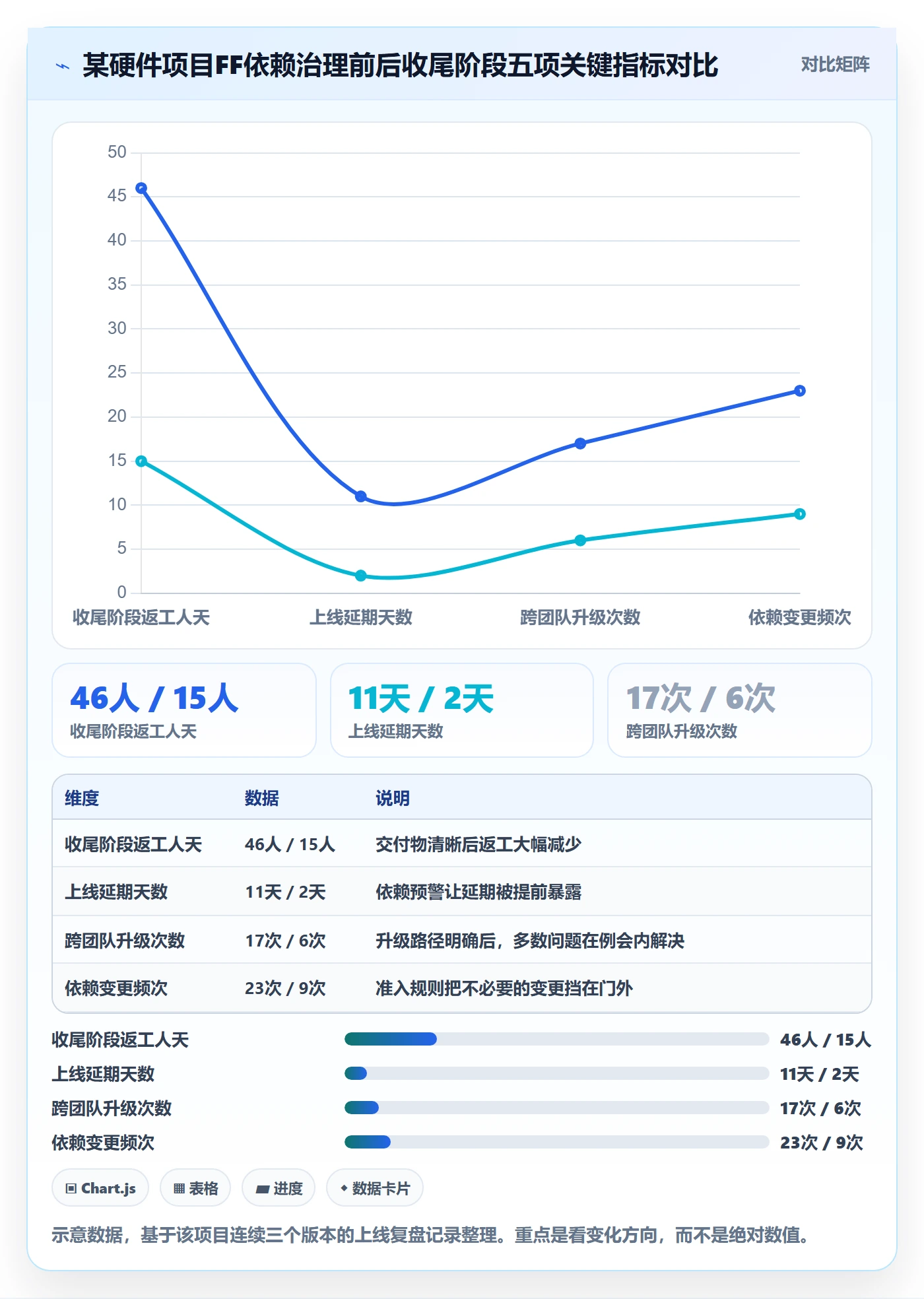Click the 表格 tag chip
924x1299 pixels.
click(195, 1188)
